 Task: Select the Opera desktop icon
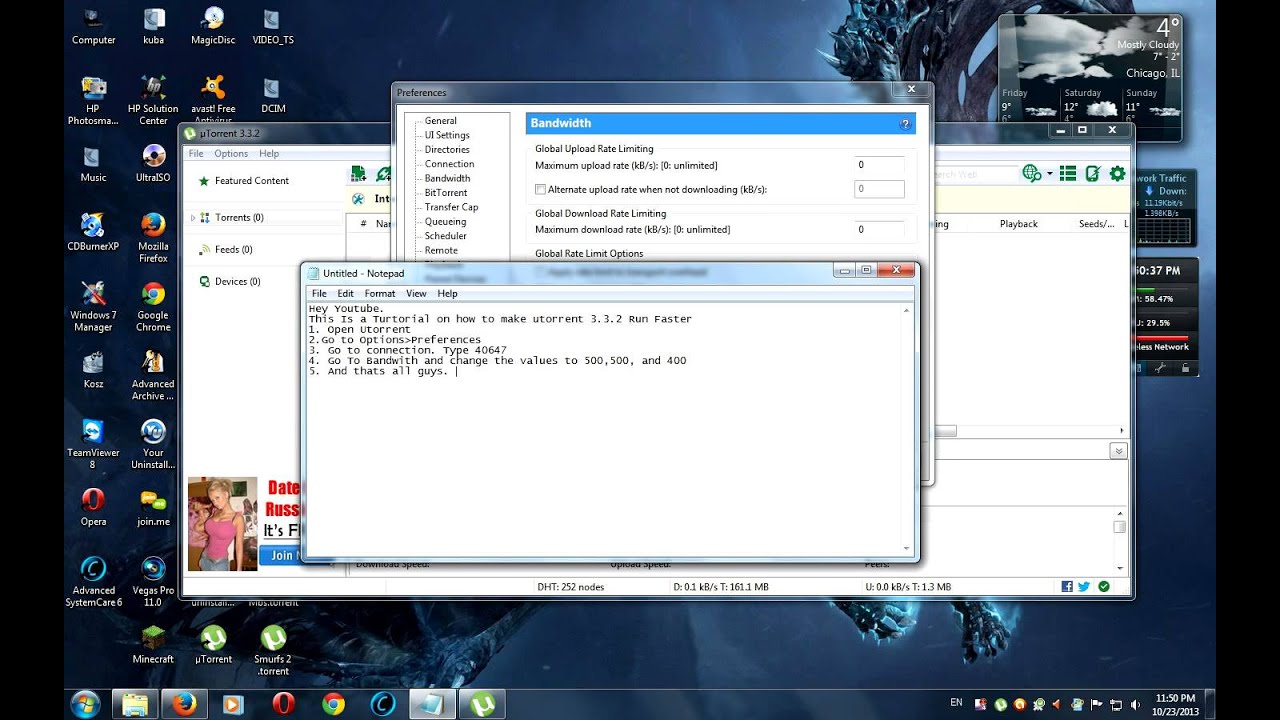pos(93,507)
